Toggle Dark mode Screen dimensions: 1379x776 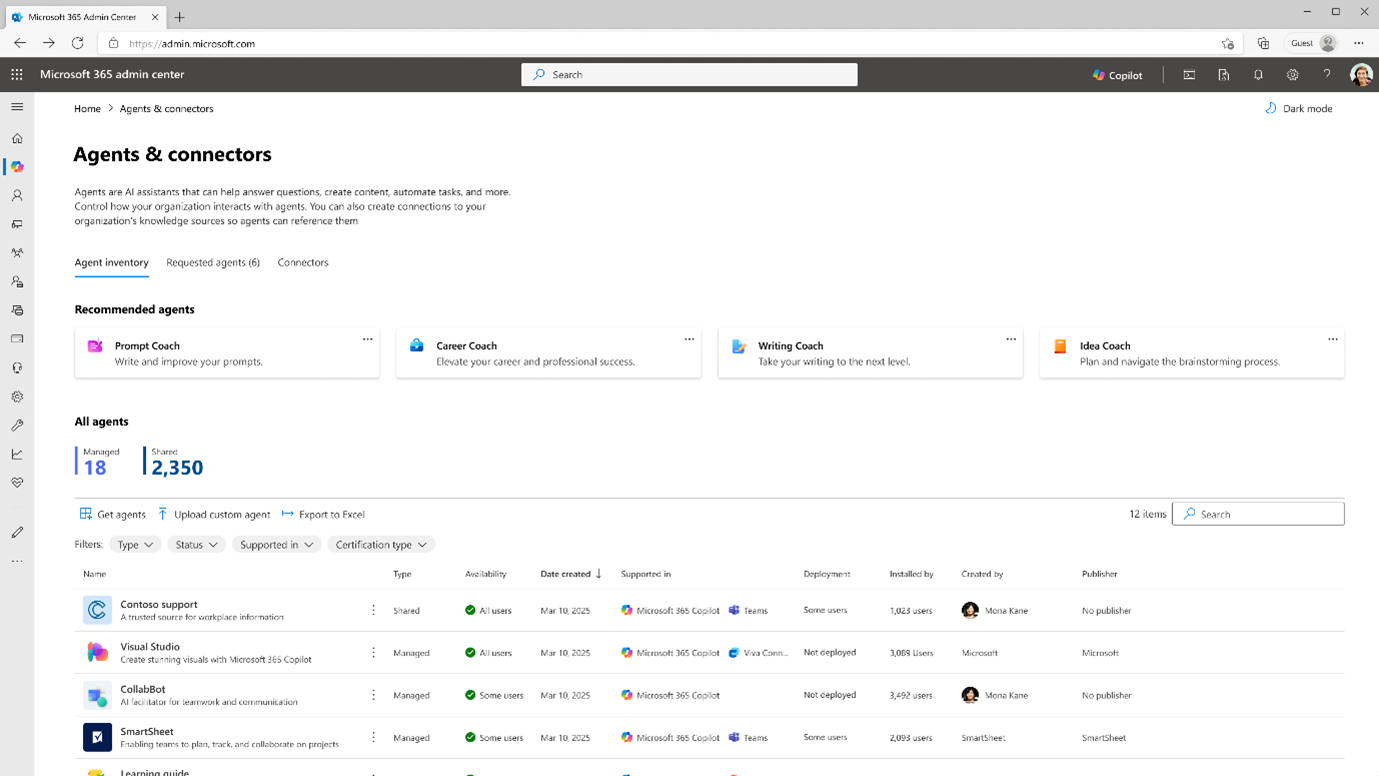coord(1299,108)
